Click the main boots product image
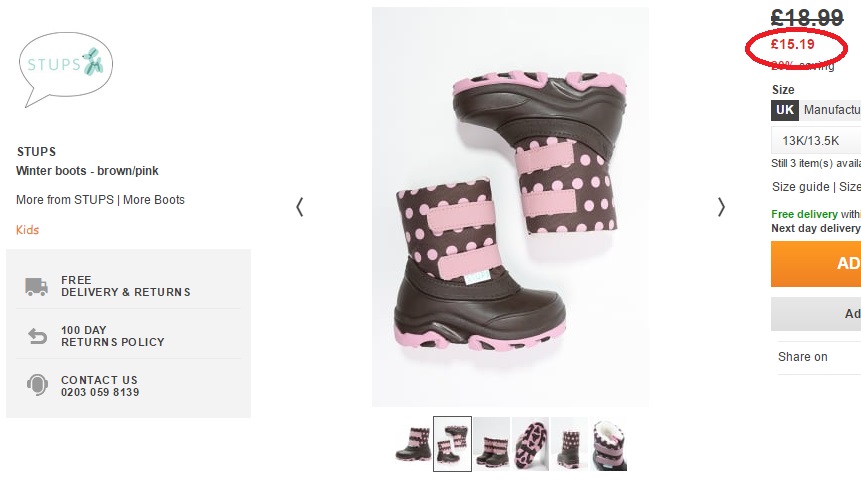 point(510,207)
